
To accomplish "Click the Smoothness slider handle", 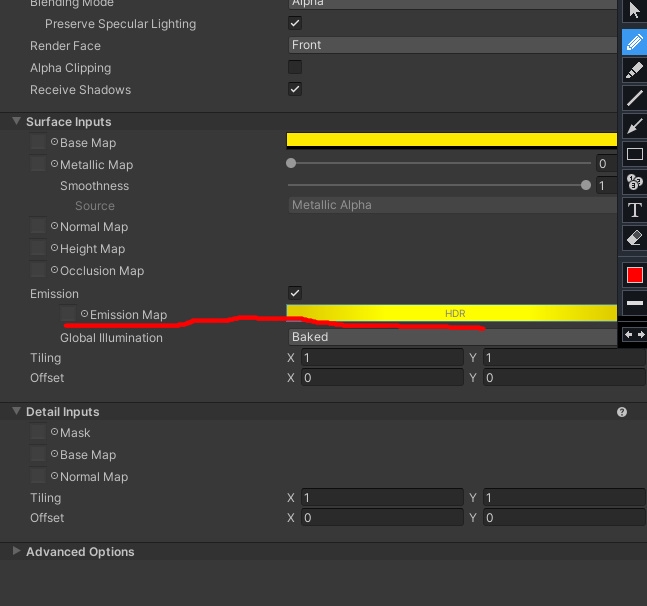I will point(586,185).
